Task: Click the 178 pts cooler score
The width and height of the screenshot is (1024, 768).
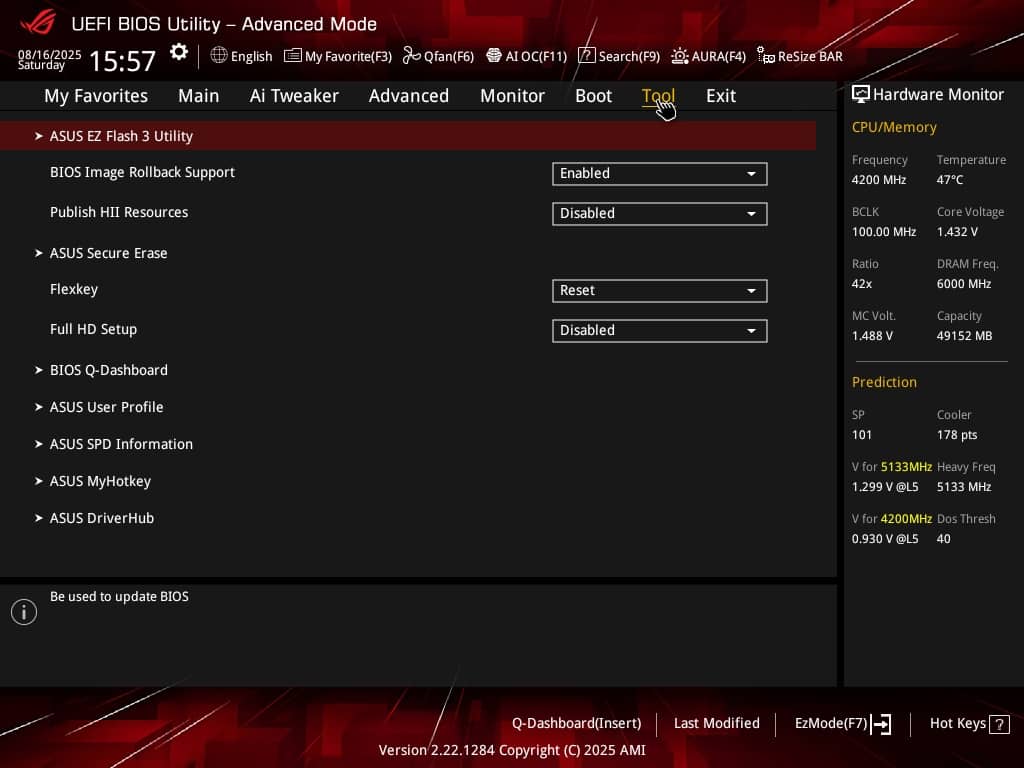Action: [957, 435]
